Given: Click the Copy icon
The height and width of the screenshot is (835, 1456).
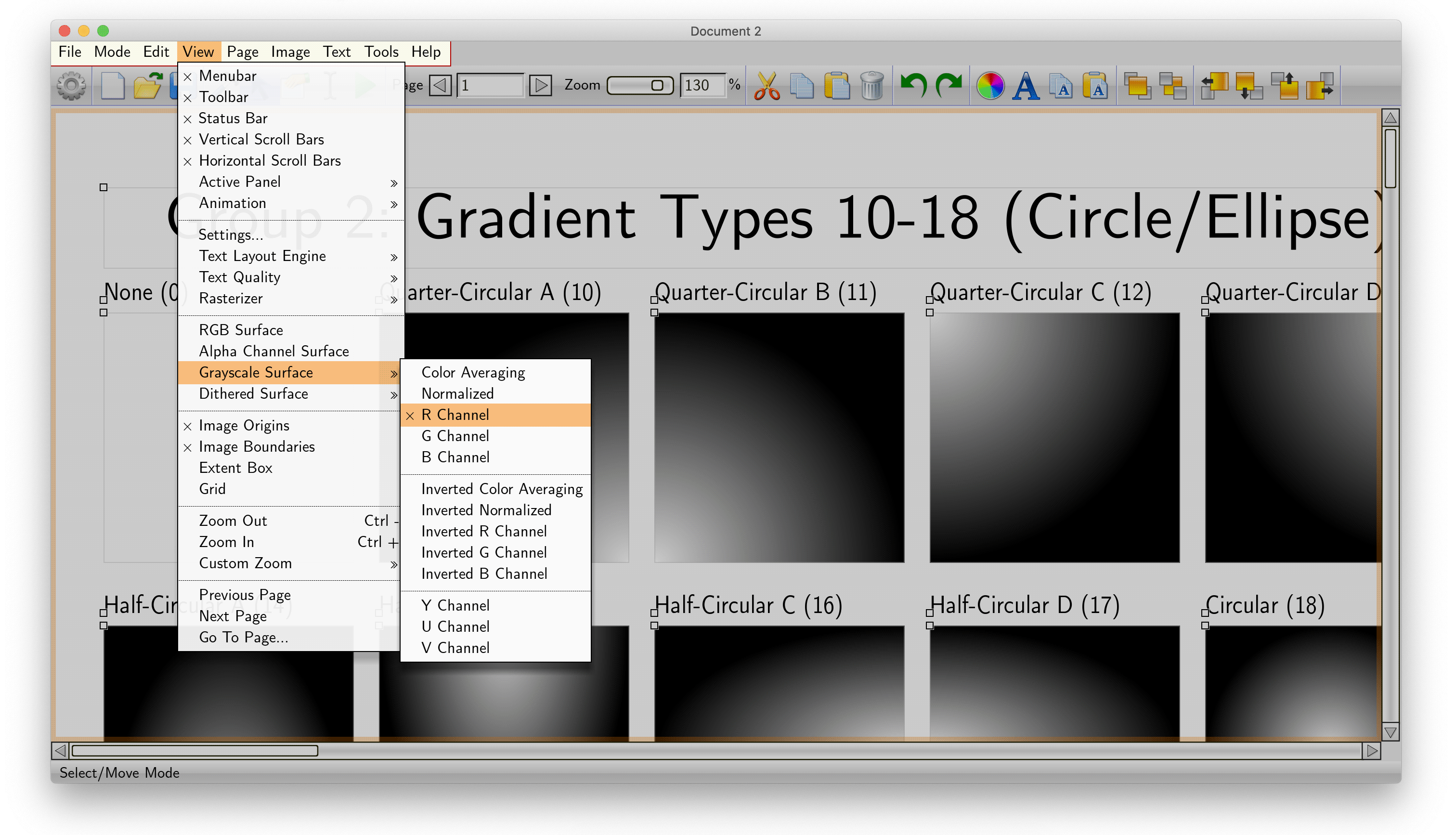Looking at the screenshot, I should [801, 86].
